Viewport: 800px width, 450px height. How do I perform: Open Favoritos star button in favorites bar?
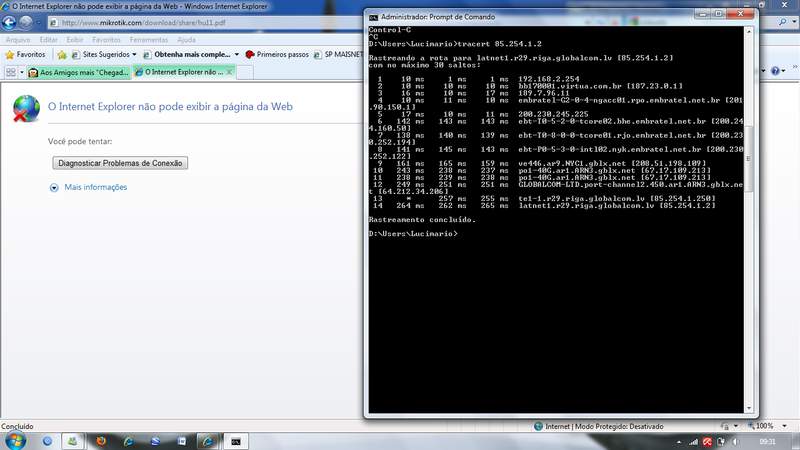[25, 55]
